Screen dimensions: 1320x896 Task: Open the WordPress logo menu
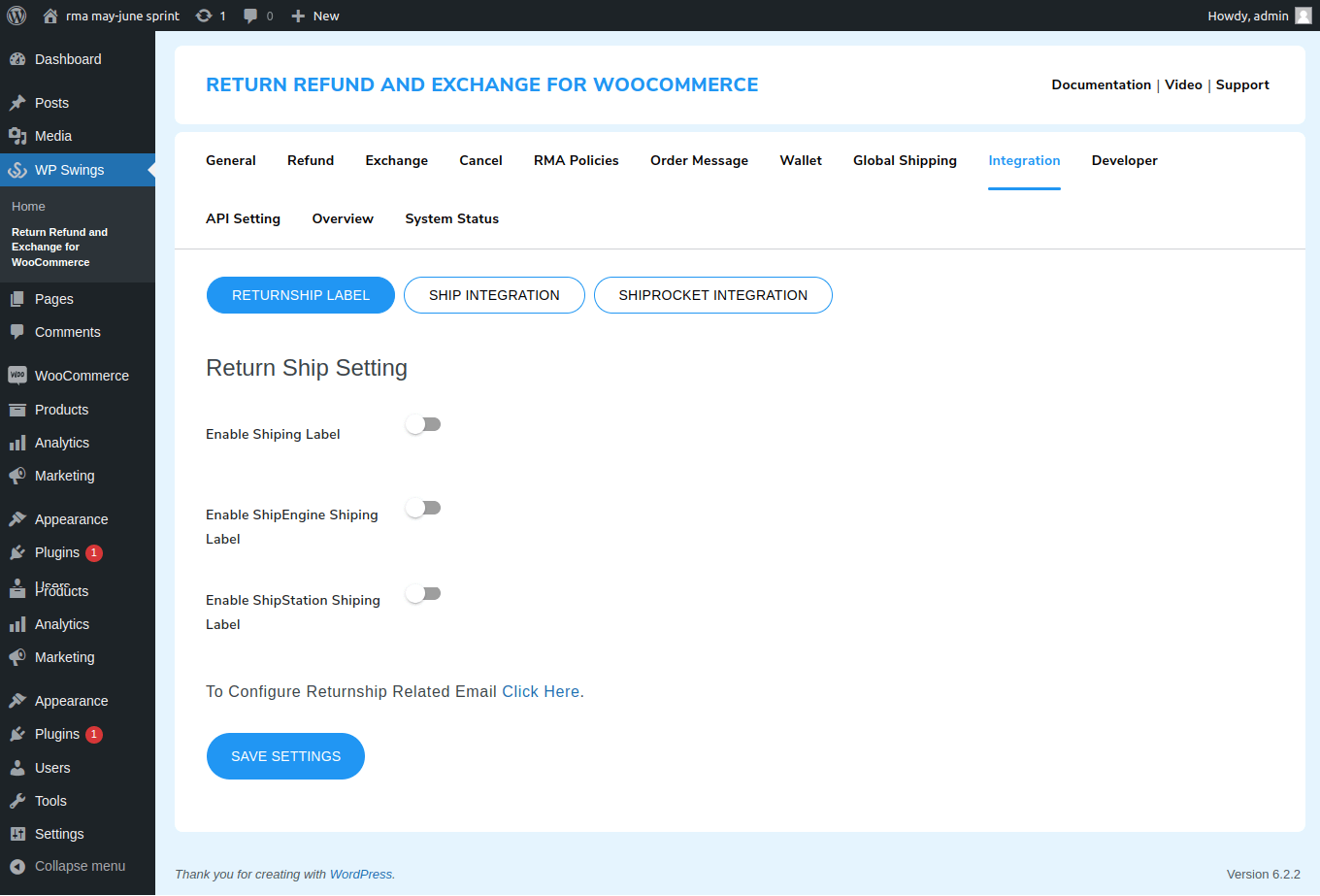[x=16, y=16]
